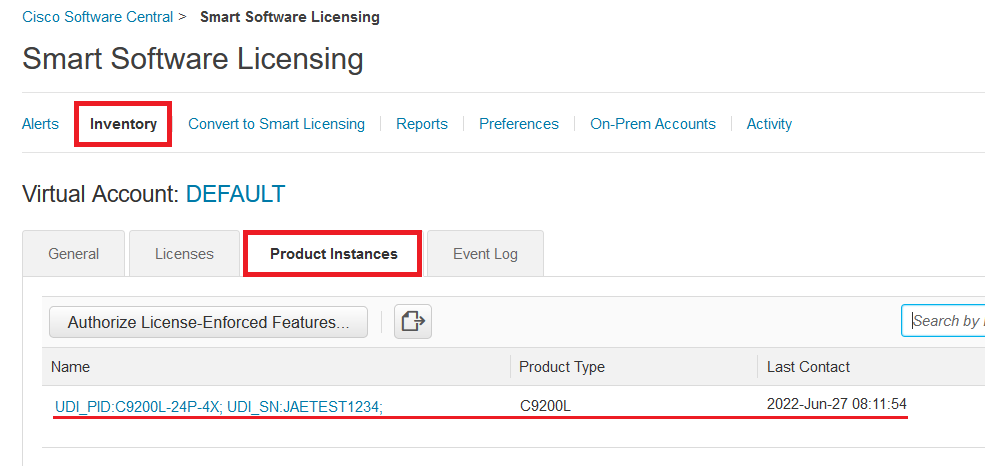Screen dimensions: 985x466
Task: Sort by the Product Type column header
Action: point(561,367)
